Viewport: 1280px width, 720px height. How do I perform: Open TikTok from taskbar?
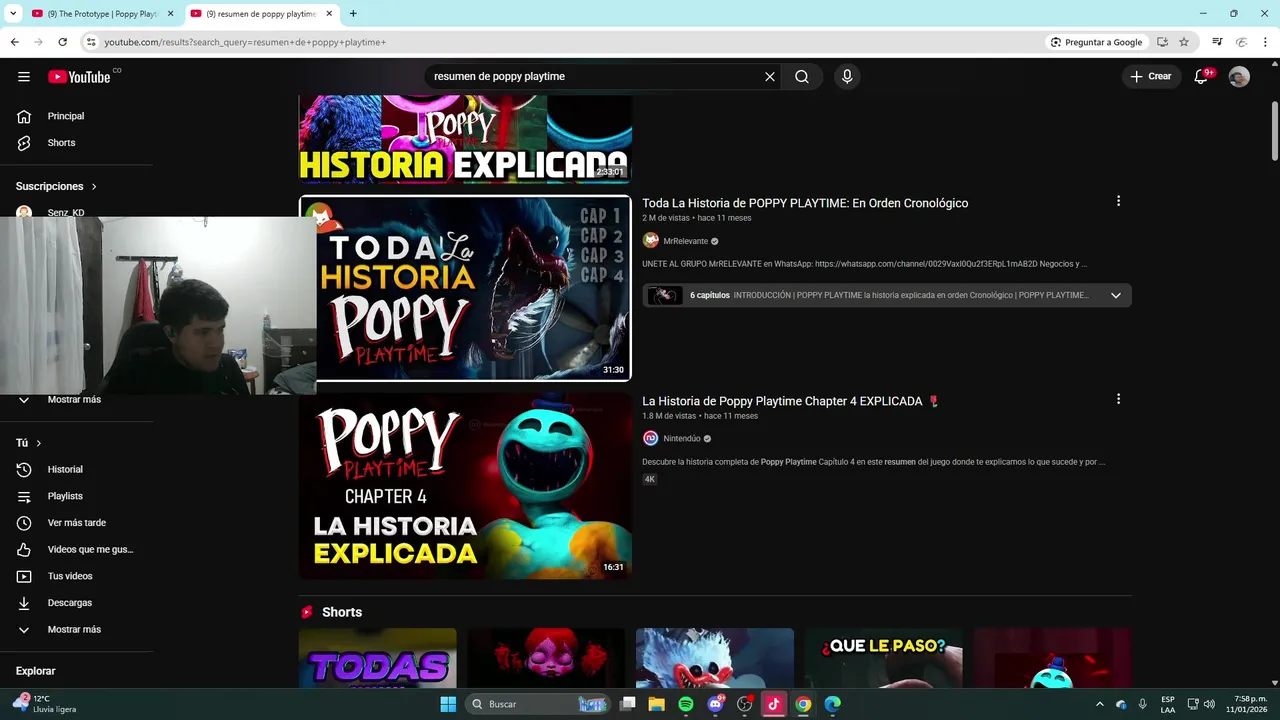coord(773,704)
